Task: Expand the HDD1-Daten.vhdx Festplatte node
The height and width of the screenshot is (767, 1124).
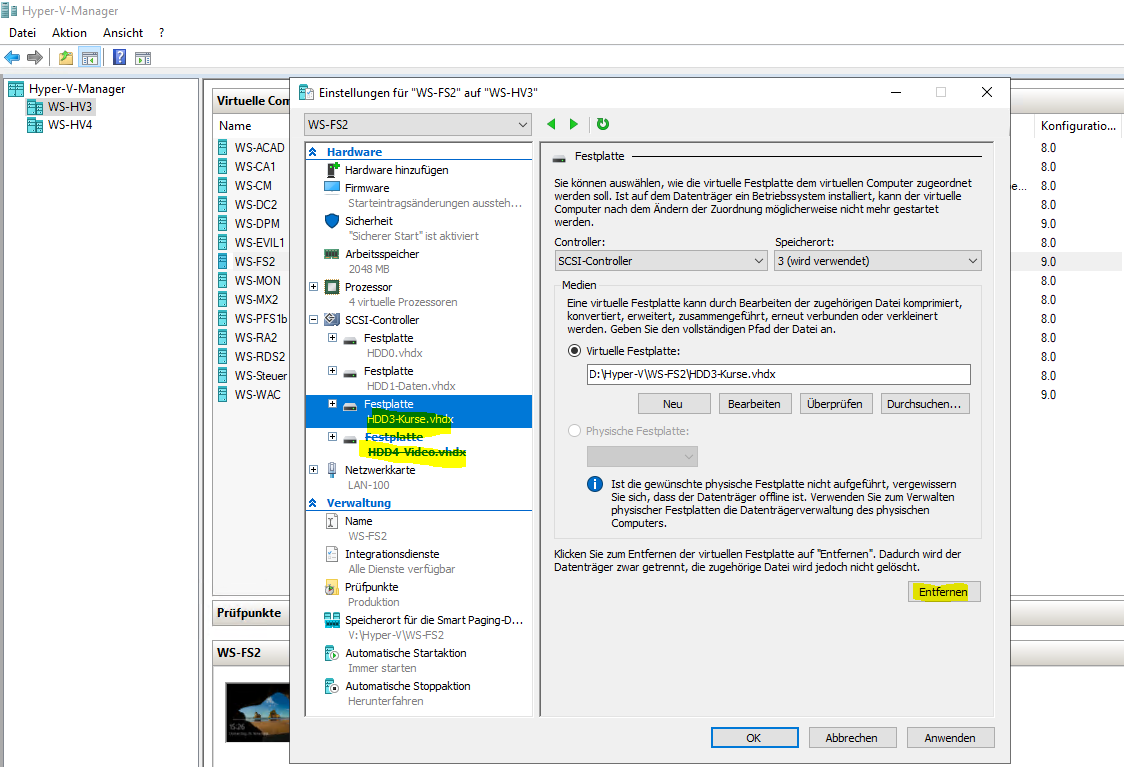Action: [x=333, y=371]
